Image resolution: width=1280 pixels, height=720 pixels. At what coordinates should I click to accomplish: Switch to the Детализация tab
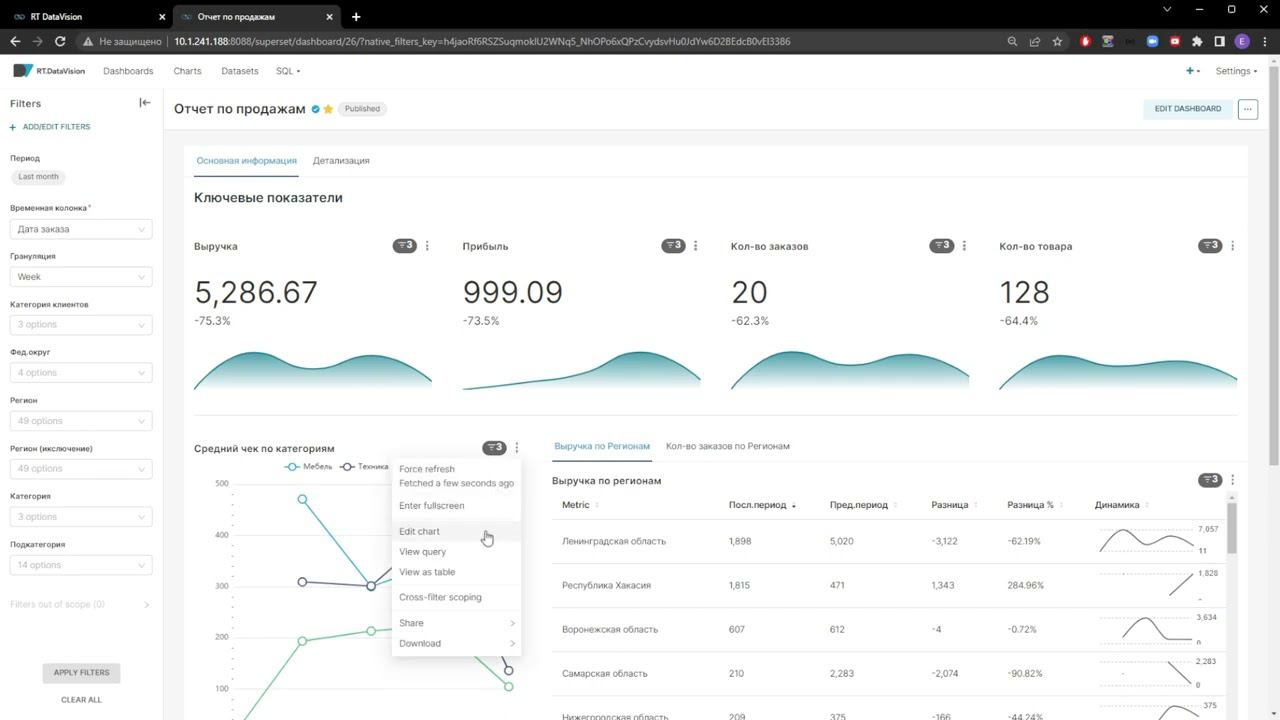pyautogui.click(x=341, y=160)
